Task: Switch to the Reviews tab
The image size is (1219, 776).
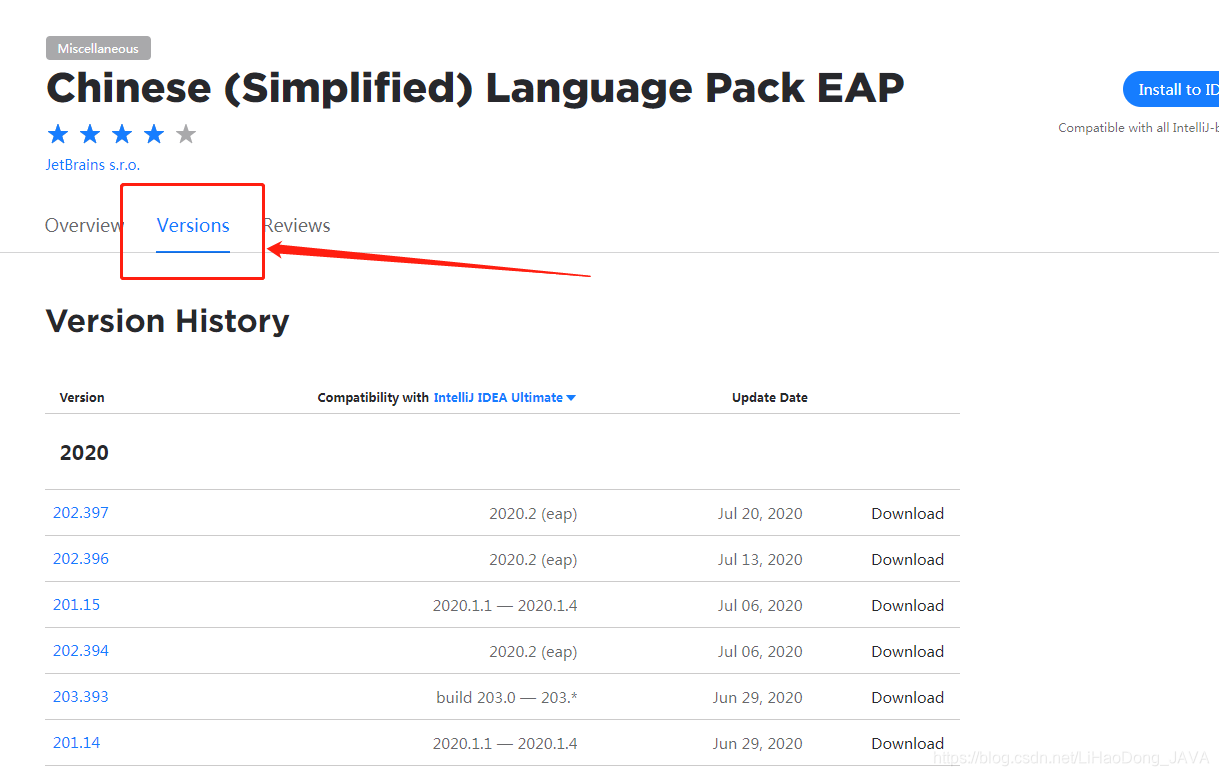Action: point(298,226)
